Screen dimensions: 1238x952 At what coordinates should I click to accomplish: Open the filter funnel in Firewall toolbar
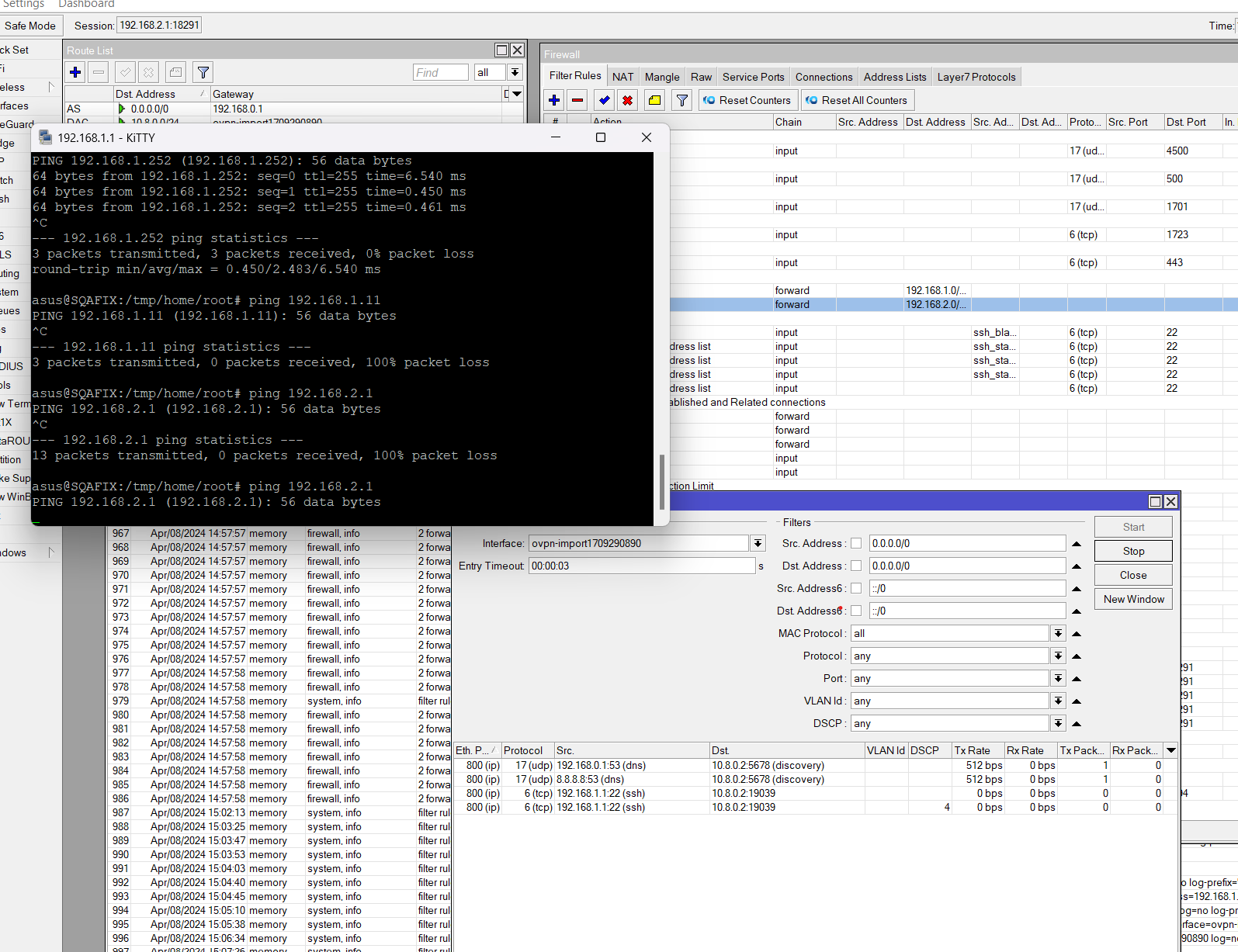coord(681,100)
